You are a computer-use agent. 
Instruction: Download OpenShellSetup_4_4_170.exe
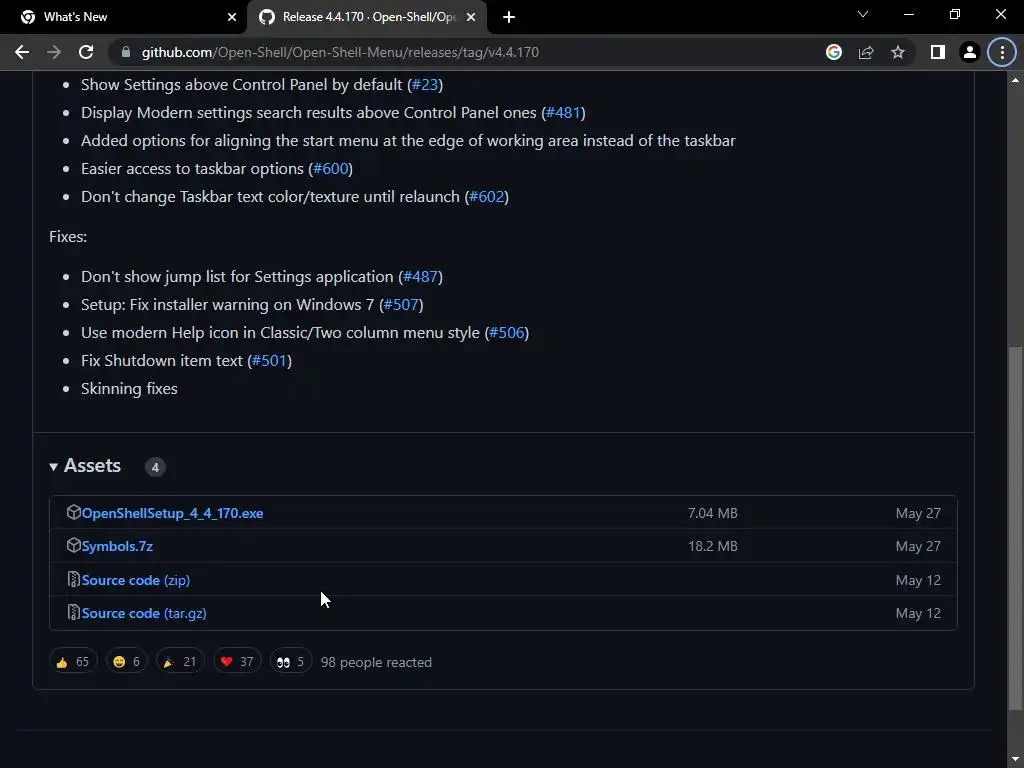pyautogui.click(x=172, y=513)
